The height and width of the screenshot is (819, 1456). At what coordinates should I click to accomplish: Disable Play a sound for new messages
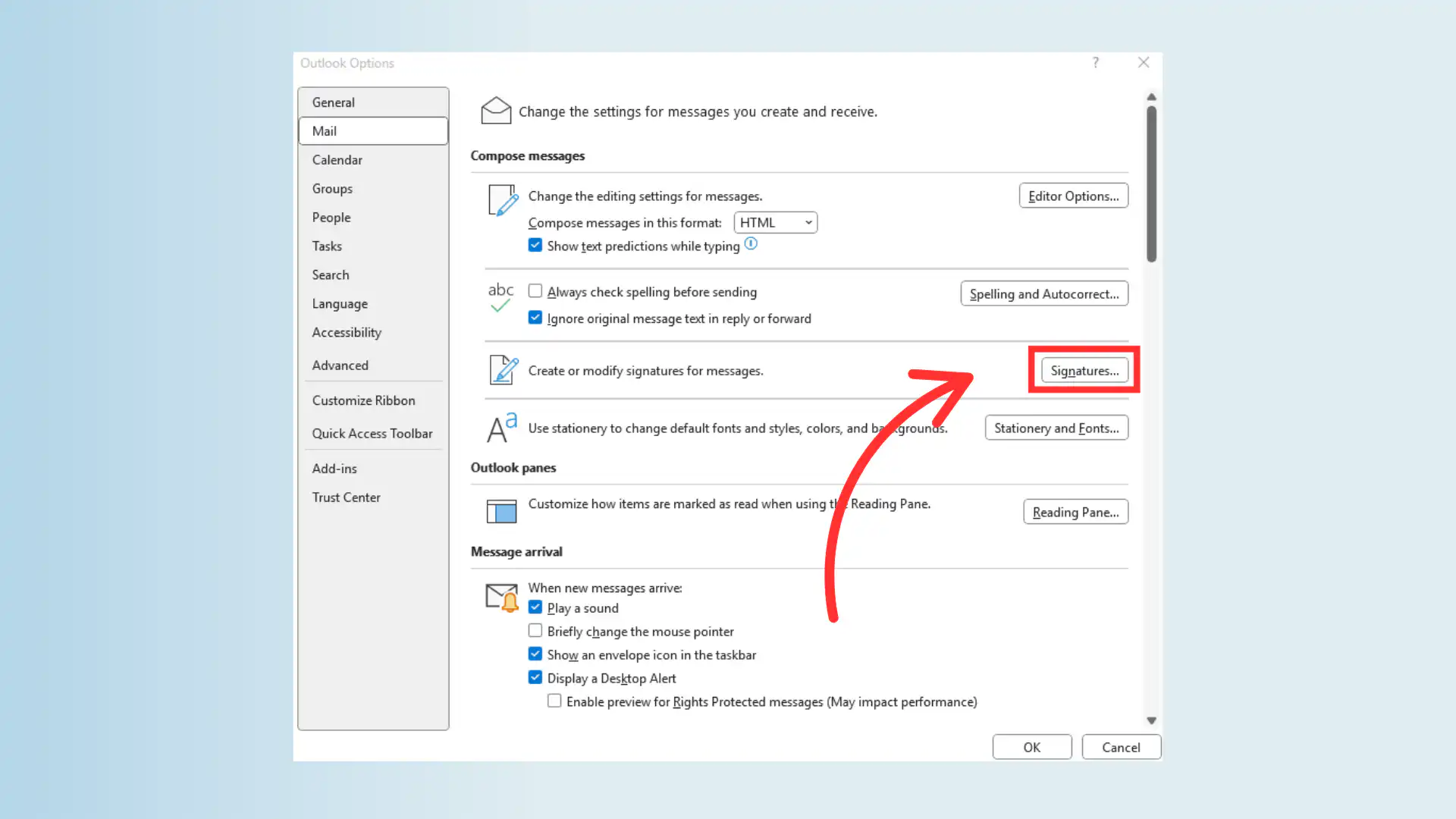[x=535, y=607]
